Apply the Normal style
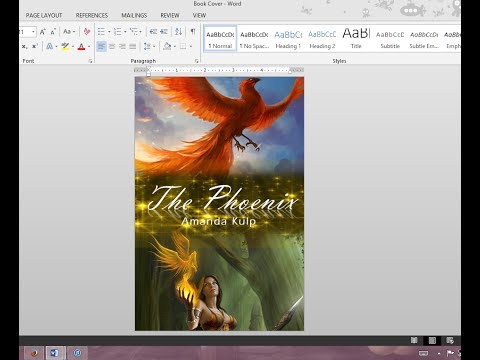This screenshot has width=480, height=360. [220, 38]
